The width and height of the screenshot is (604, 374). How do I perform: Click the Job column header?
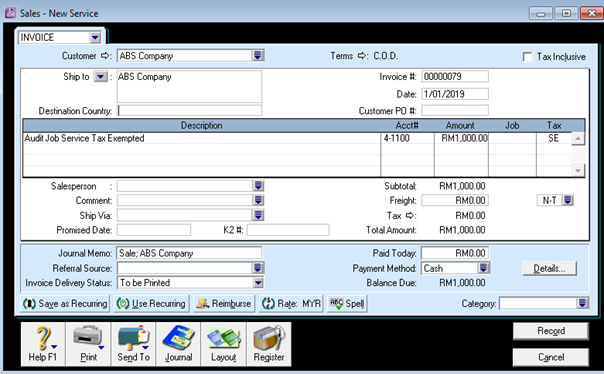point(512,126)
